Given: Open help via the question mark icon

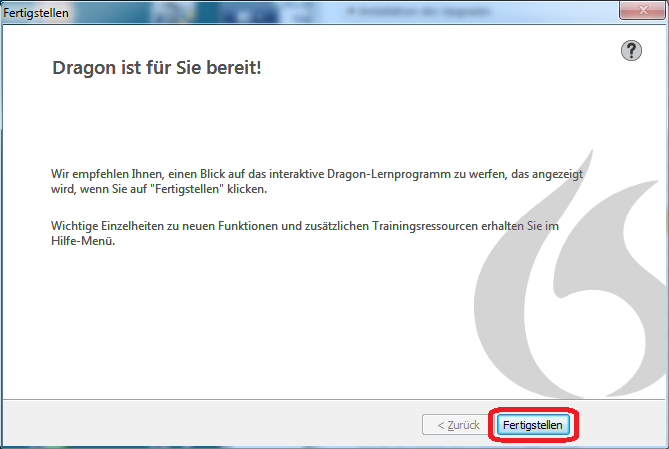Looking at the screenshot, I should [631, 51].
